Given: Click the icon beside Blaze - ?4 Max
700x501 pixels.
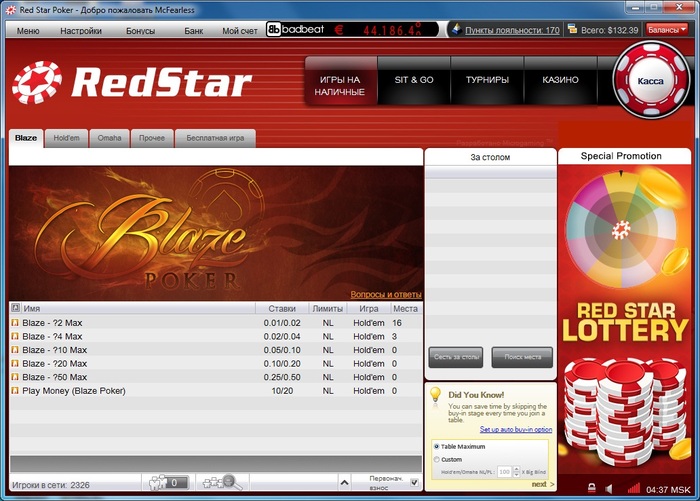Looking at the screenshot, I should click(x=15, y=336).
